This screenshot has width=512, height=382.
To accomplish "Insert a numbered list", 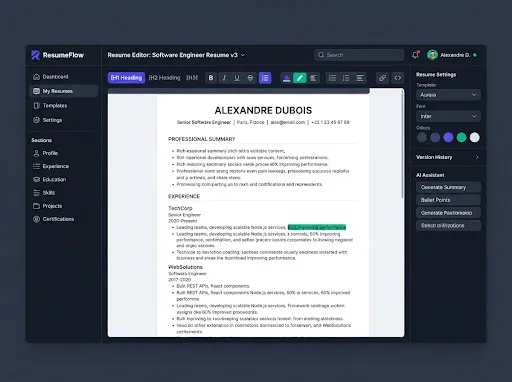I will click(x=346, y=78).
